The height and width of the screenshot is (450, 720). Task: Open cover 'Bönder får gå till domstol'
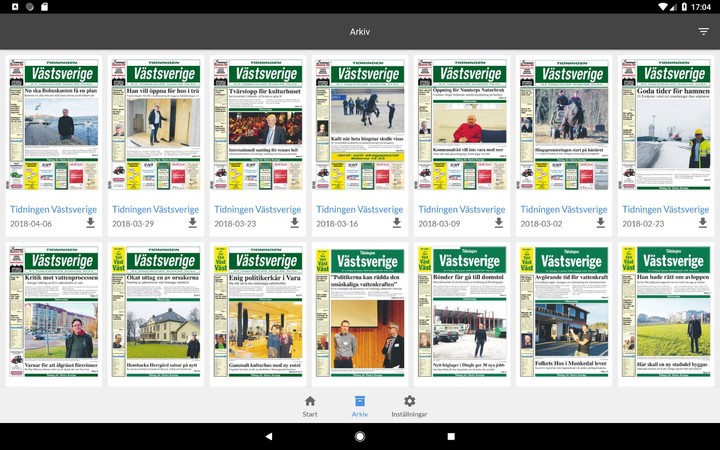(462, 312)
